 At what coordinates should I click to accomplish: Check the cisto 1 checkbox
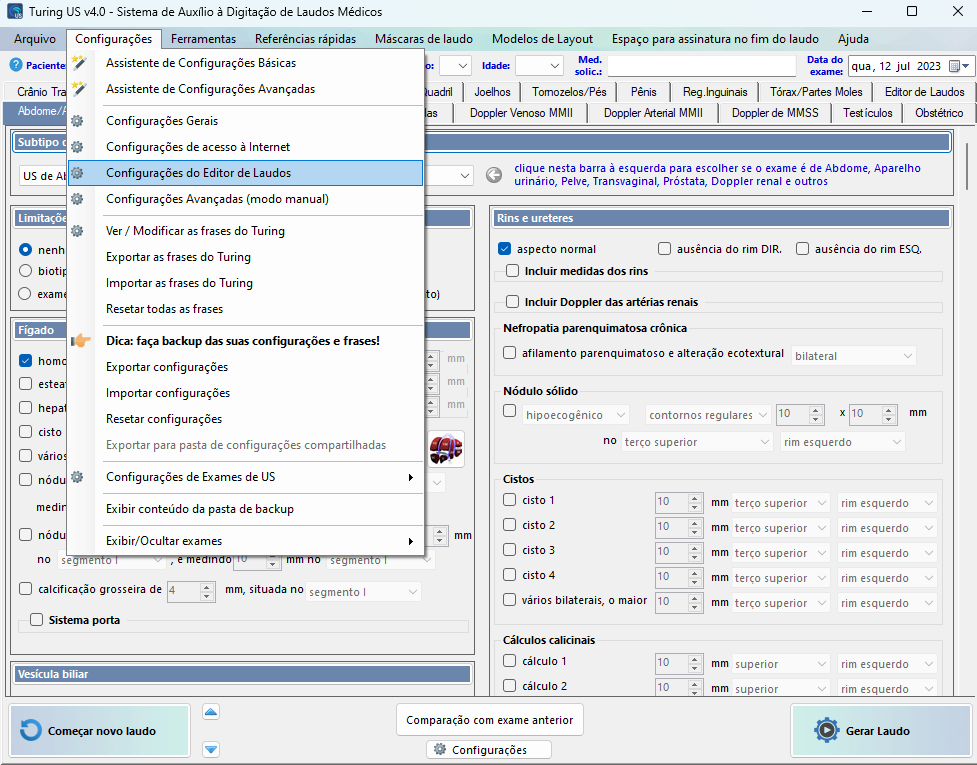(509, 500)
